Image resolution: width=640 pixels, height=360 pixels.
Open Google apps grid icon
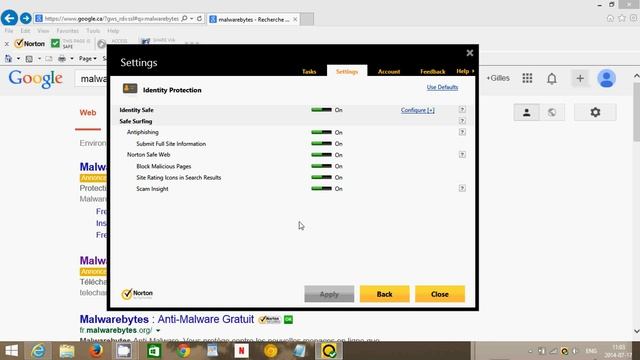coord(527,78)
